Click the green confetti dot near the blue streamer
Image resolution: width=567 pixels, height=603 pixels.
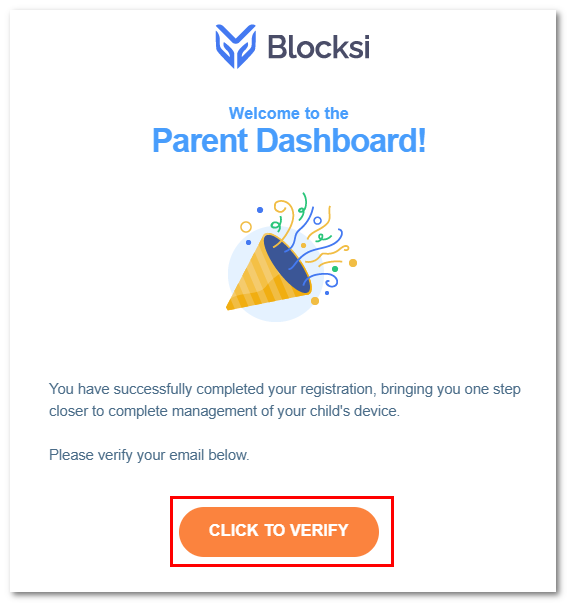[x=335, y=269]
